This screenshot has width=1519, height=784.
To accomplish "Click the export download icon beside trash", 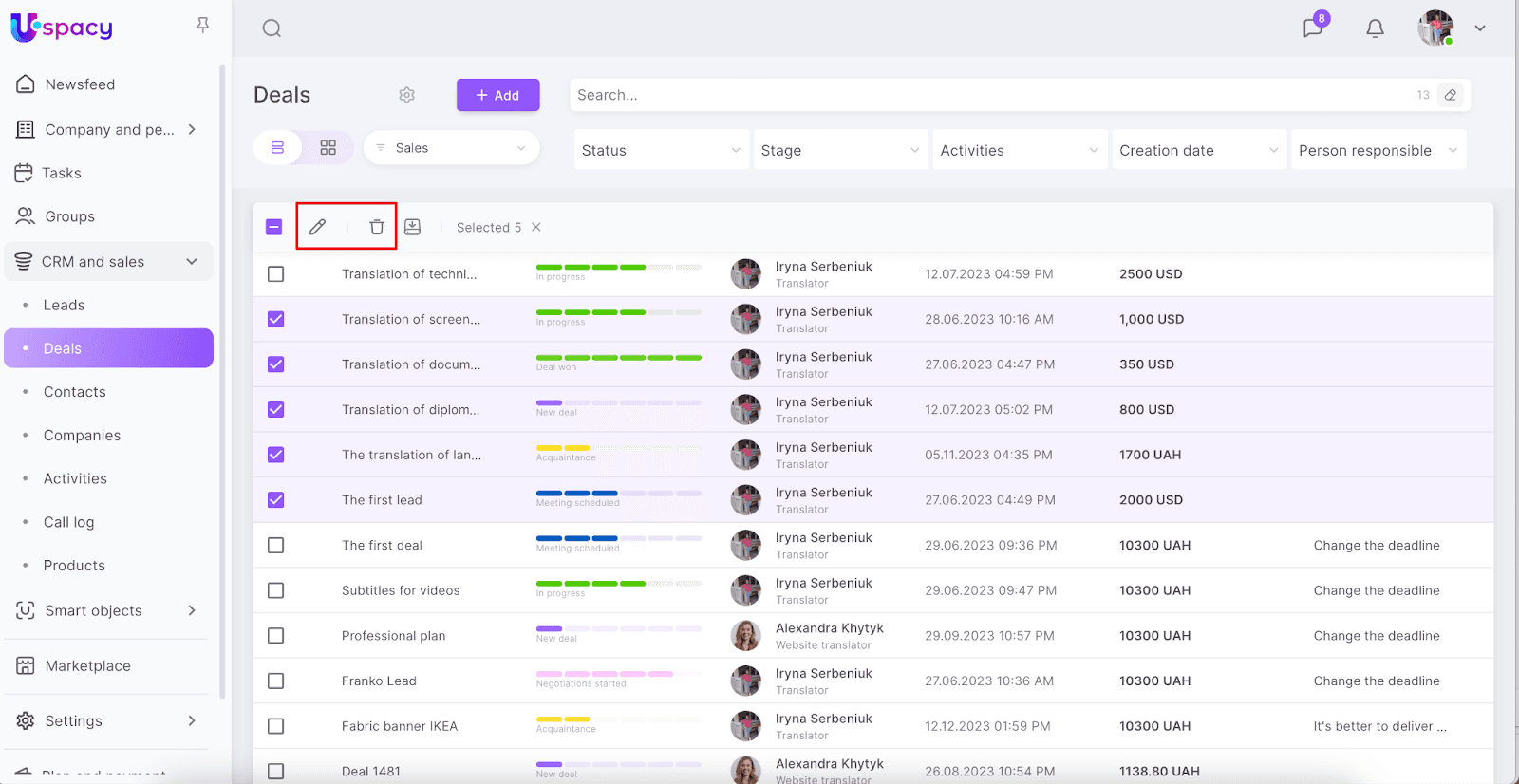I will click(412, 227).
